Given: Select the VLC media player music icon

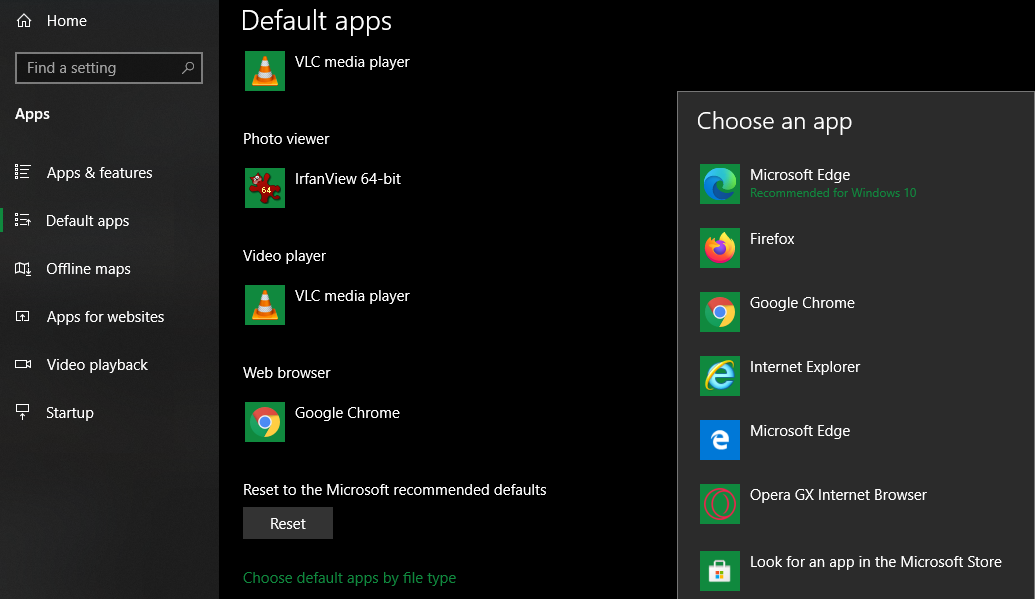Looking at the screenshot, I should [264, 71].
